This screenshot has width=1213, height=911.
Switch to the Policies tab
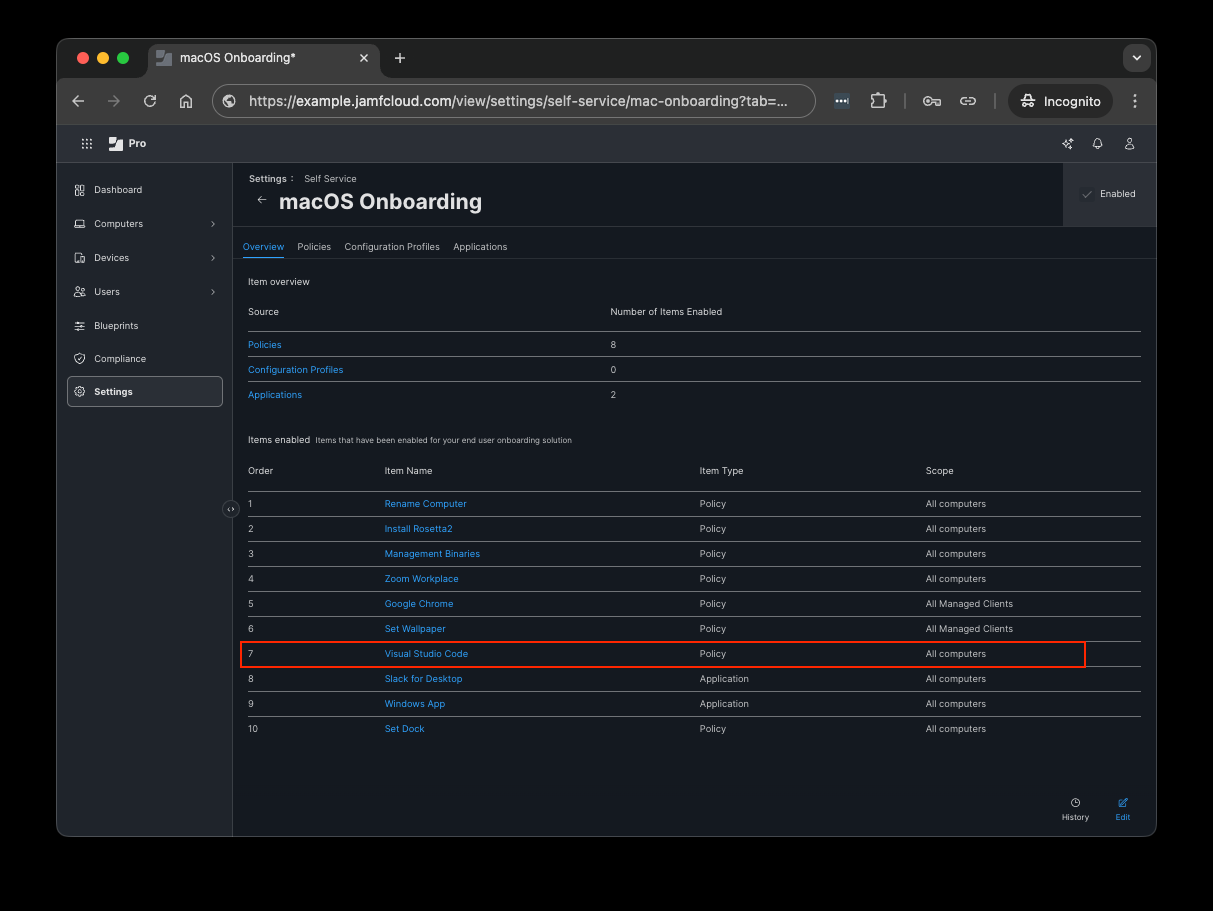tap(314, 247)
